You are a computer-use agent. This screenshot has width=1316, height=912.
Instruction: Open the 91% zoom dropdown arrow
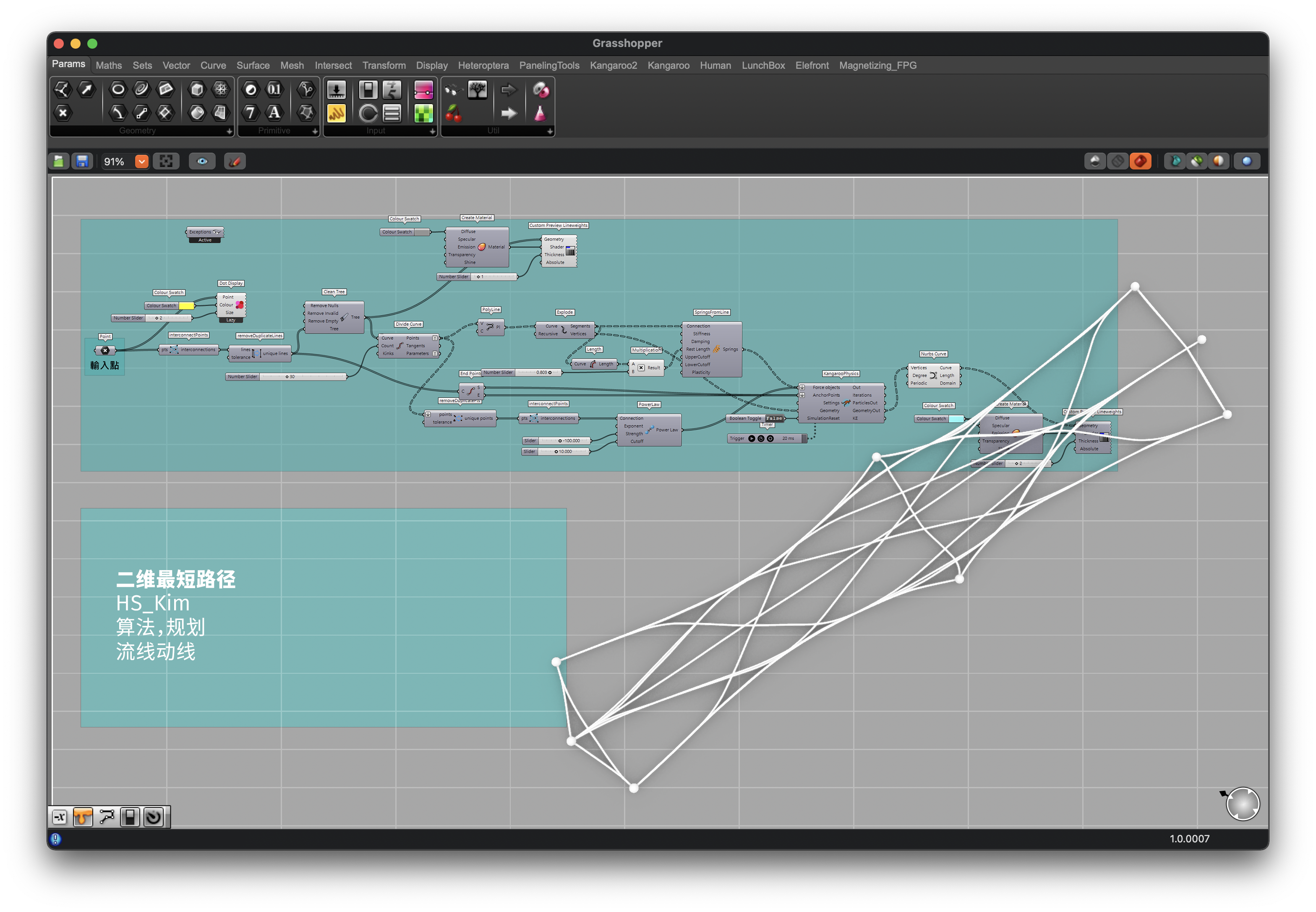[x=142, y=162]
